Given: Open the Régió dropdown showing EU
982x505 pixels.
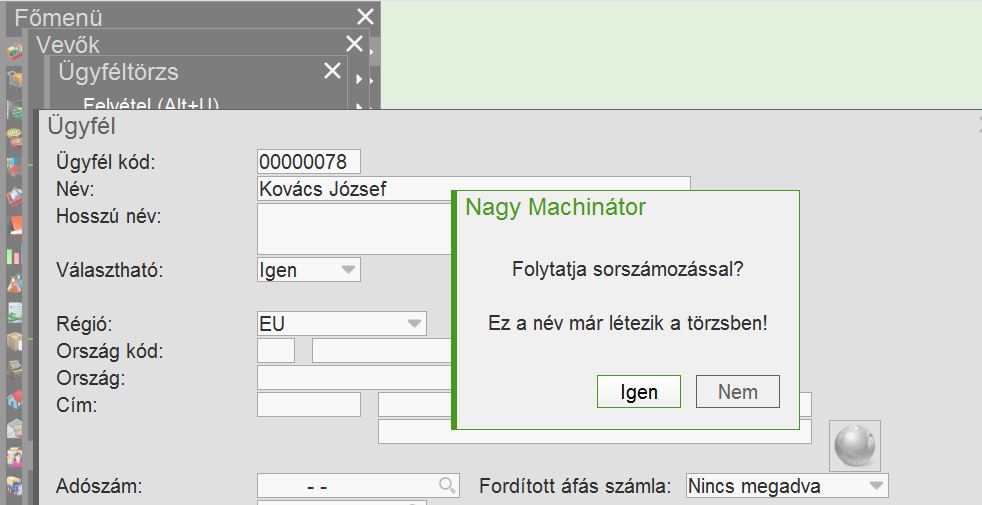Looking at the screenshot, I should pos(342,324).
